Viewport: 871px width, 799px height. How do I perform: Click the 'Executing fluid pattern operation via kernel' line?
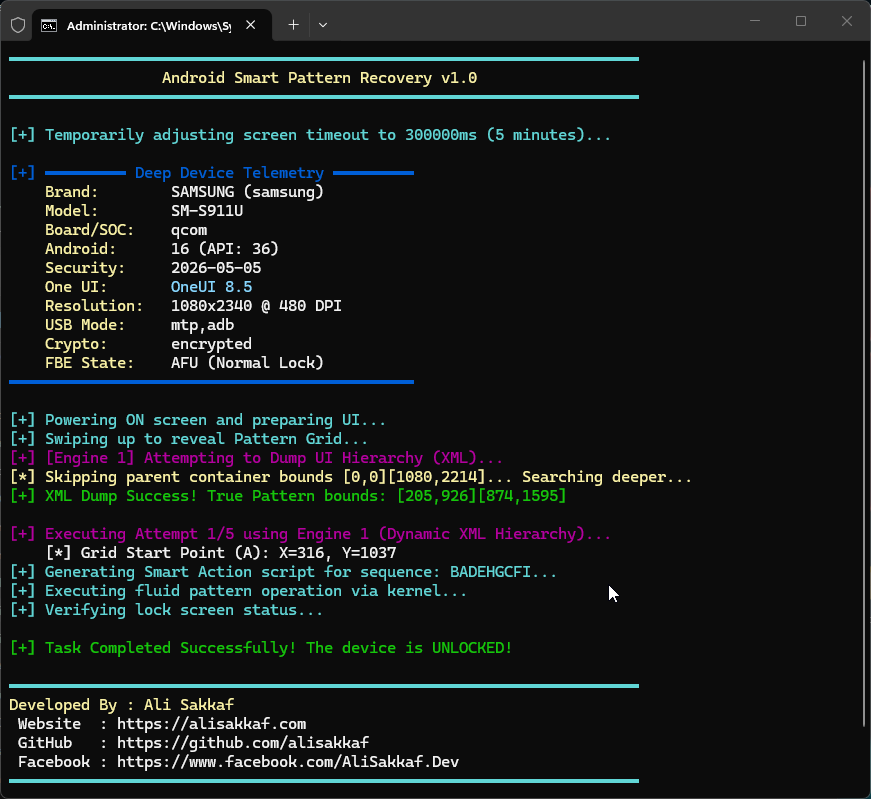[238, 591]
